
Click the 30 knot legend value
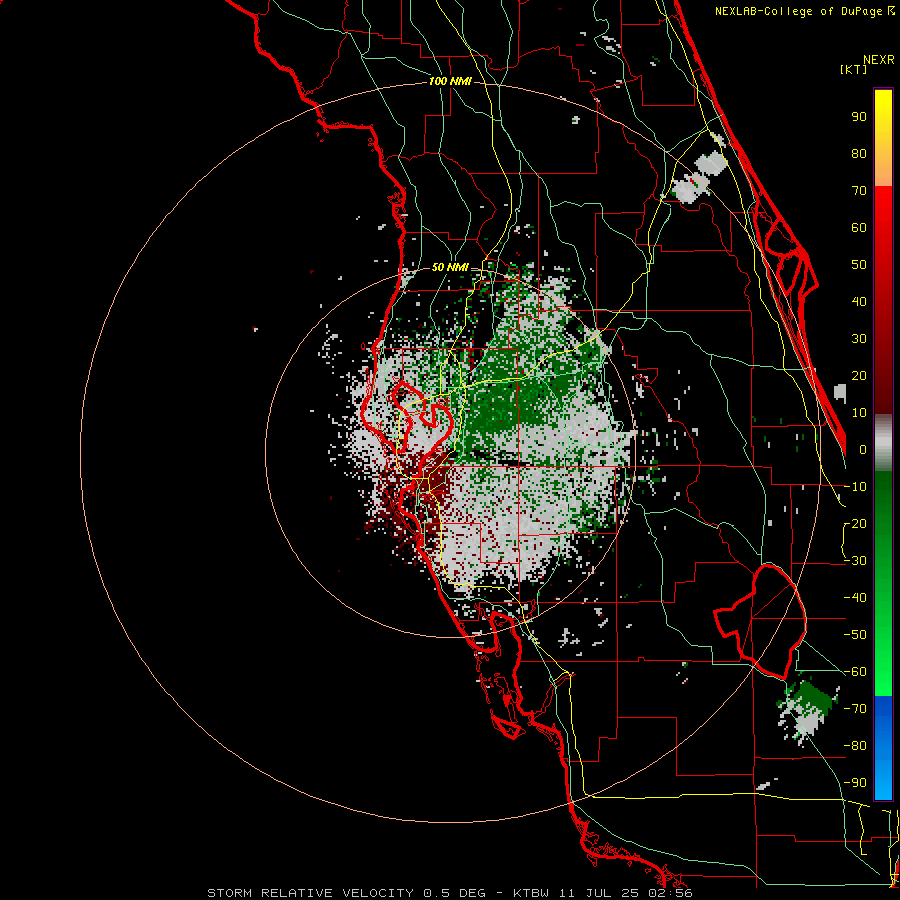pos(859,339)
